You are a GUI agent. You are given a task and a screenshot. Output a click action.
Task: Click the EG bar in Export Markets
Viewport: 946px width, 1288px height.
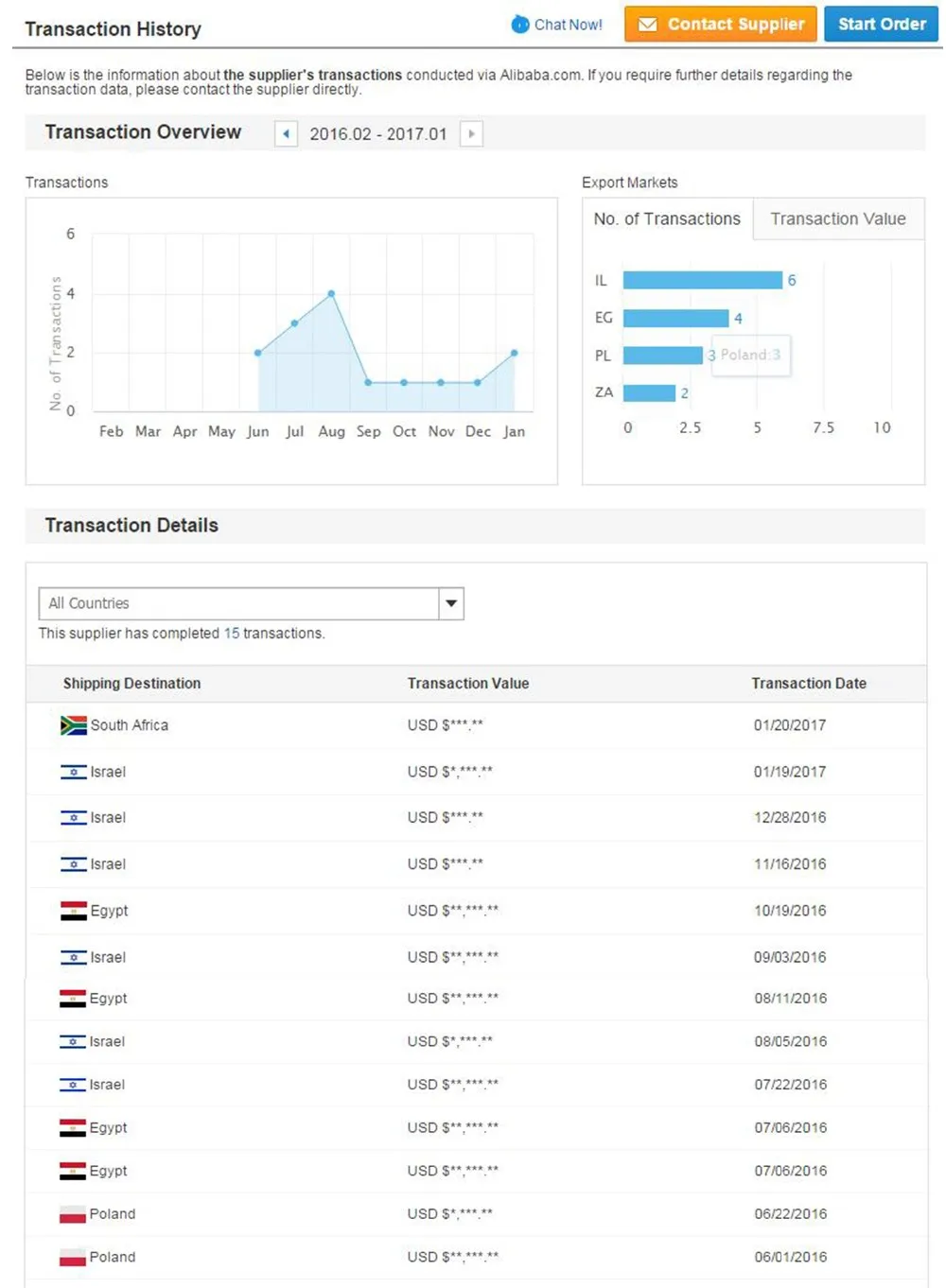675,318
